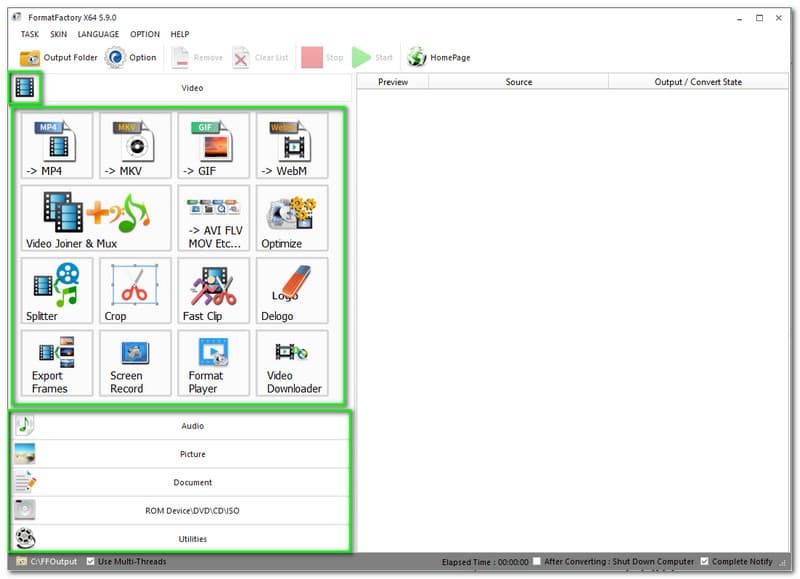This screenshot has width=800, height=579.
Task: Open the LANGUAGE menu
Action: point(98,34)
